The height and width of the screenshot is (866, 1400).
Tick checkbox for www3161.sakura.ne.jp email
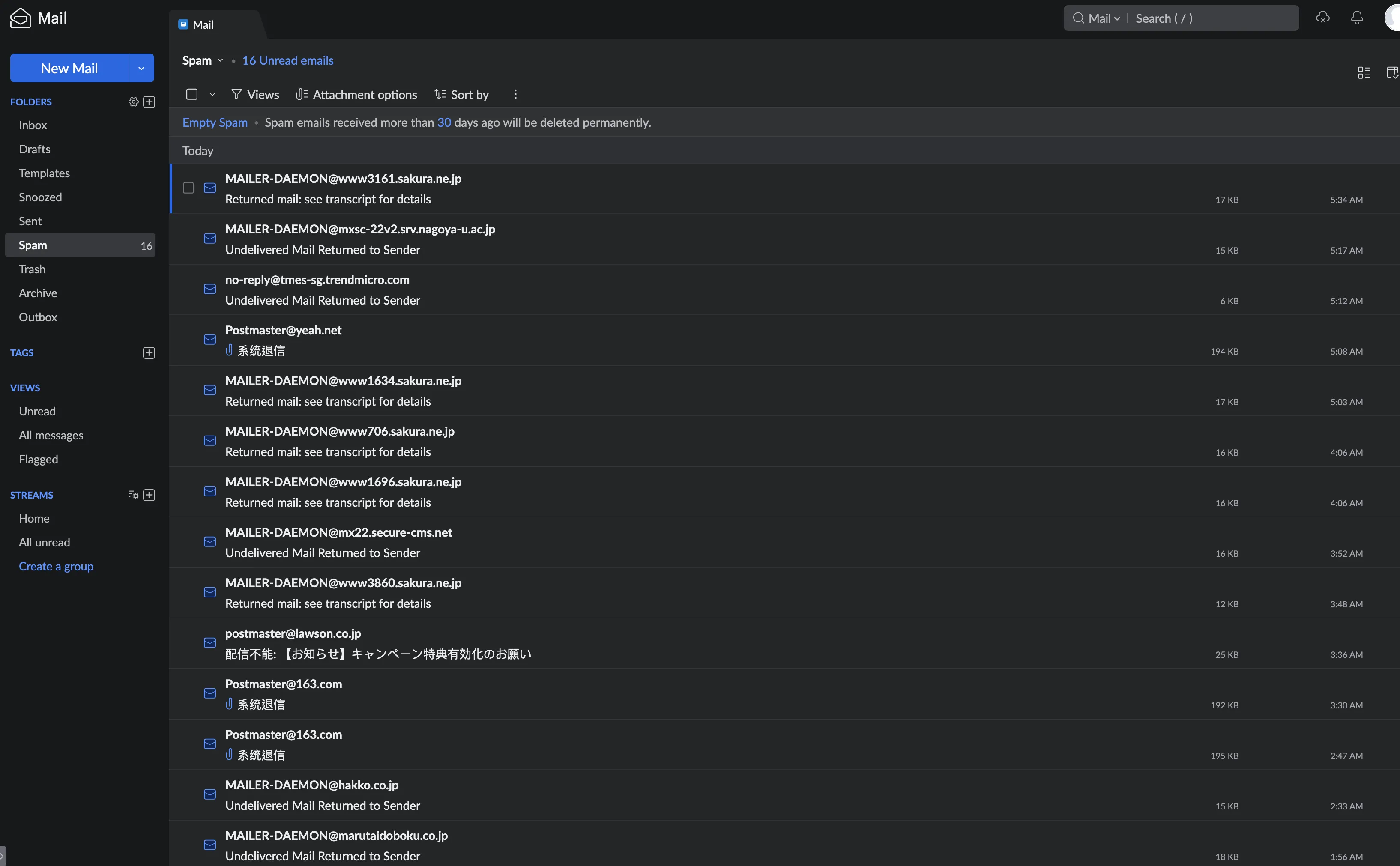pos(188,188)
